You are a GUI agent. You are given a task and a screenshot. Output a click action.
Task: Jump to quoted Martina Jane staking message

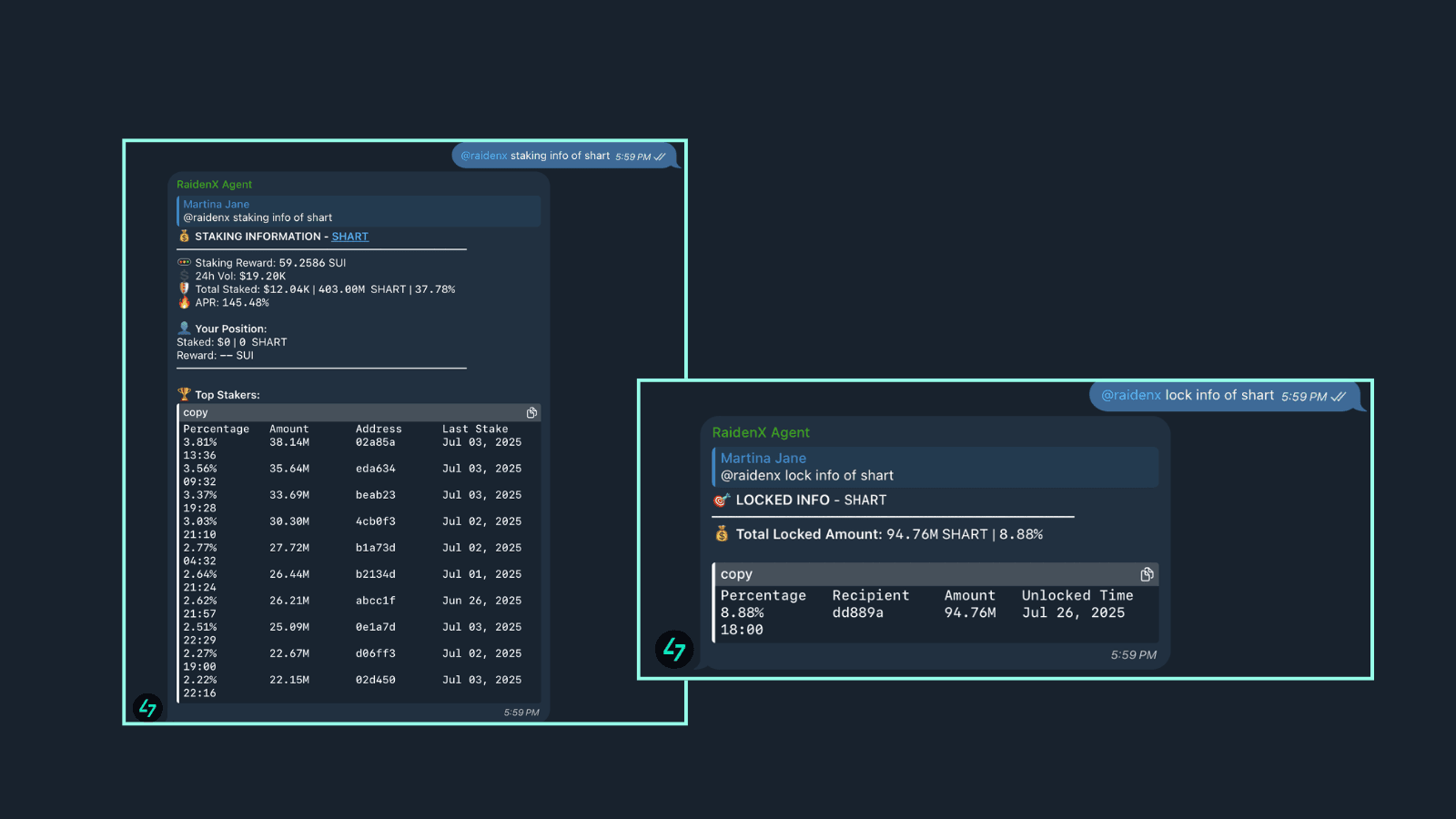coord(359,211)
